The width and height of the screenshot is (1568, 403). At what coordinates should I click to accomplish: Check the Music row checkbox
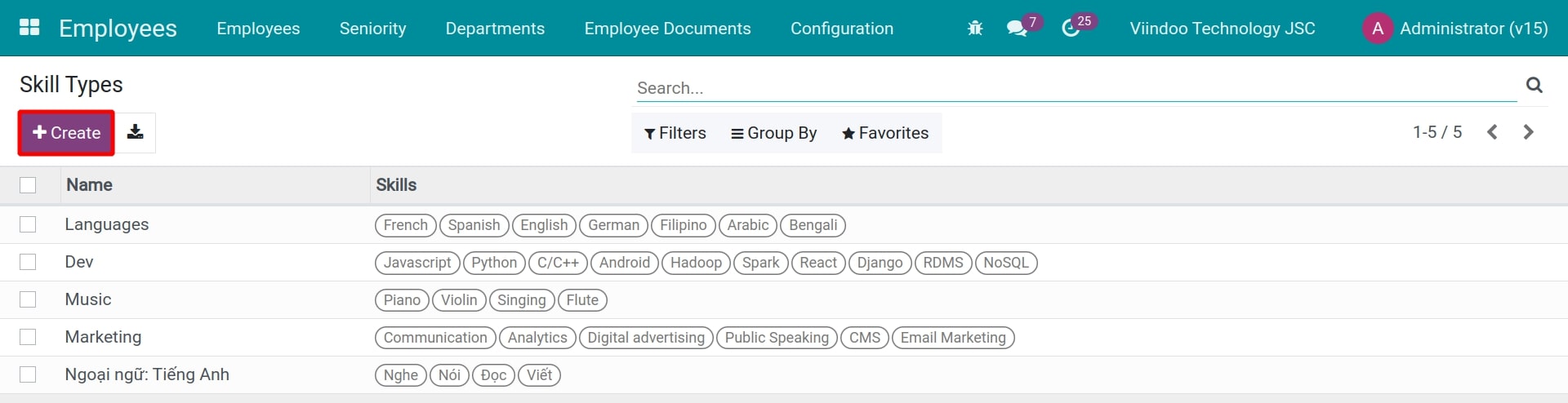coord(28,299)
